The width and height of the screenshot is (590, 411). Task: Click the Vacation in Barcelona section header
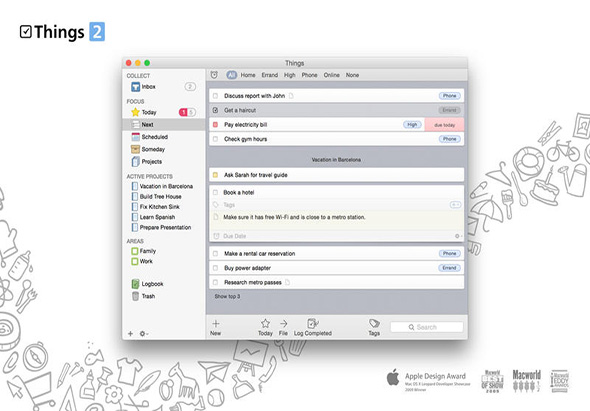(336, 160)
